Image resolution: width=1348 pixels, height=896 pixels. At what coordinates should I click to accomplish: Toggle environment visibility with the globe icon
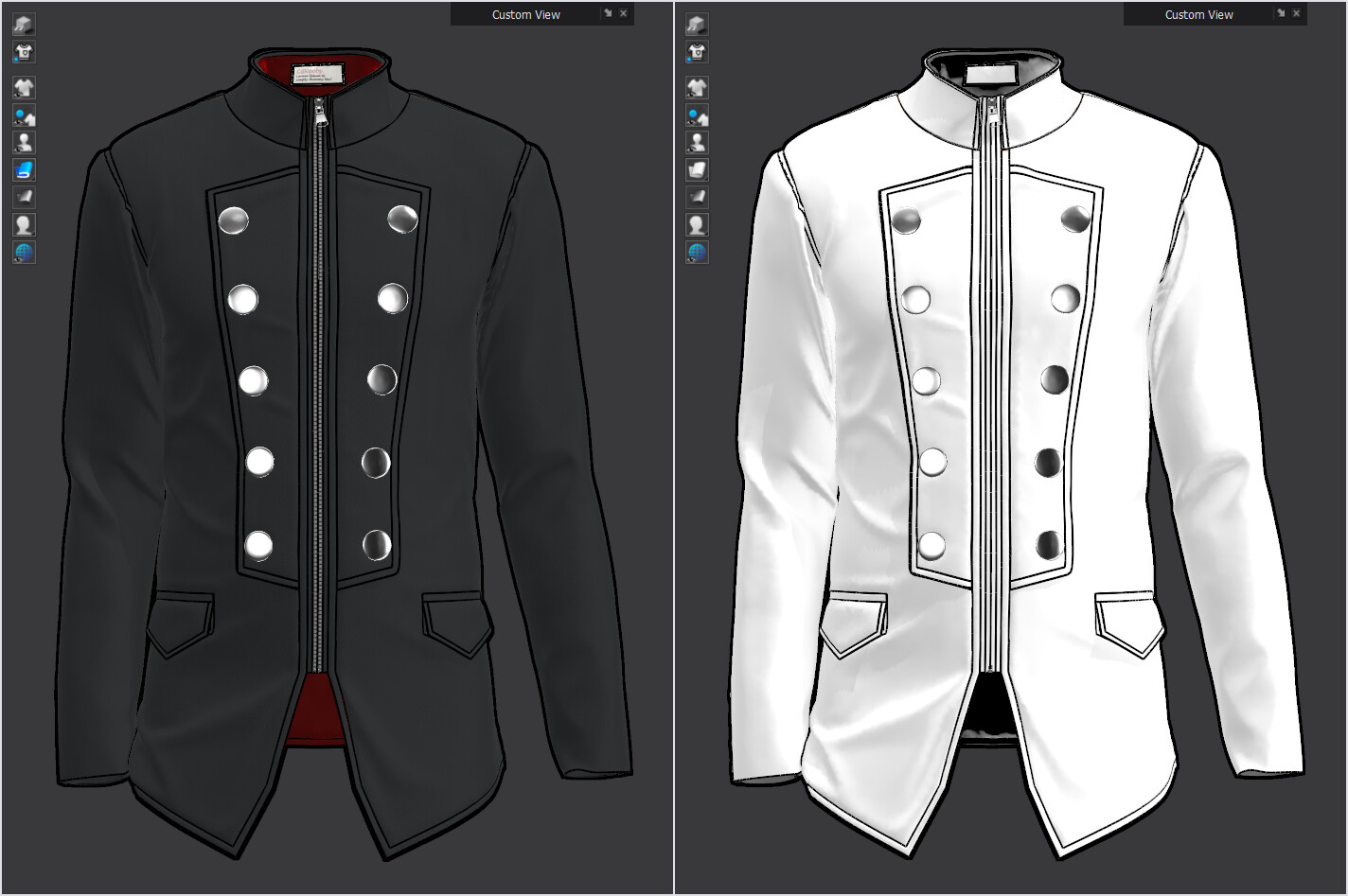(x=24, y=252)
